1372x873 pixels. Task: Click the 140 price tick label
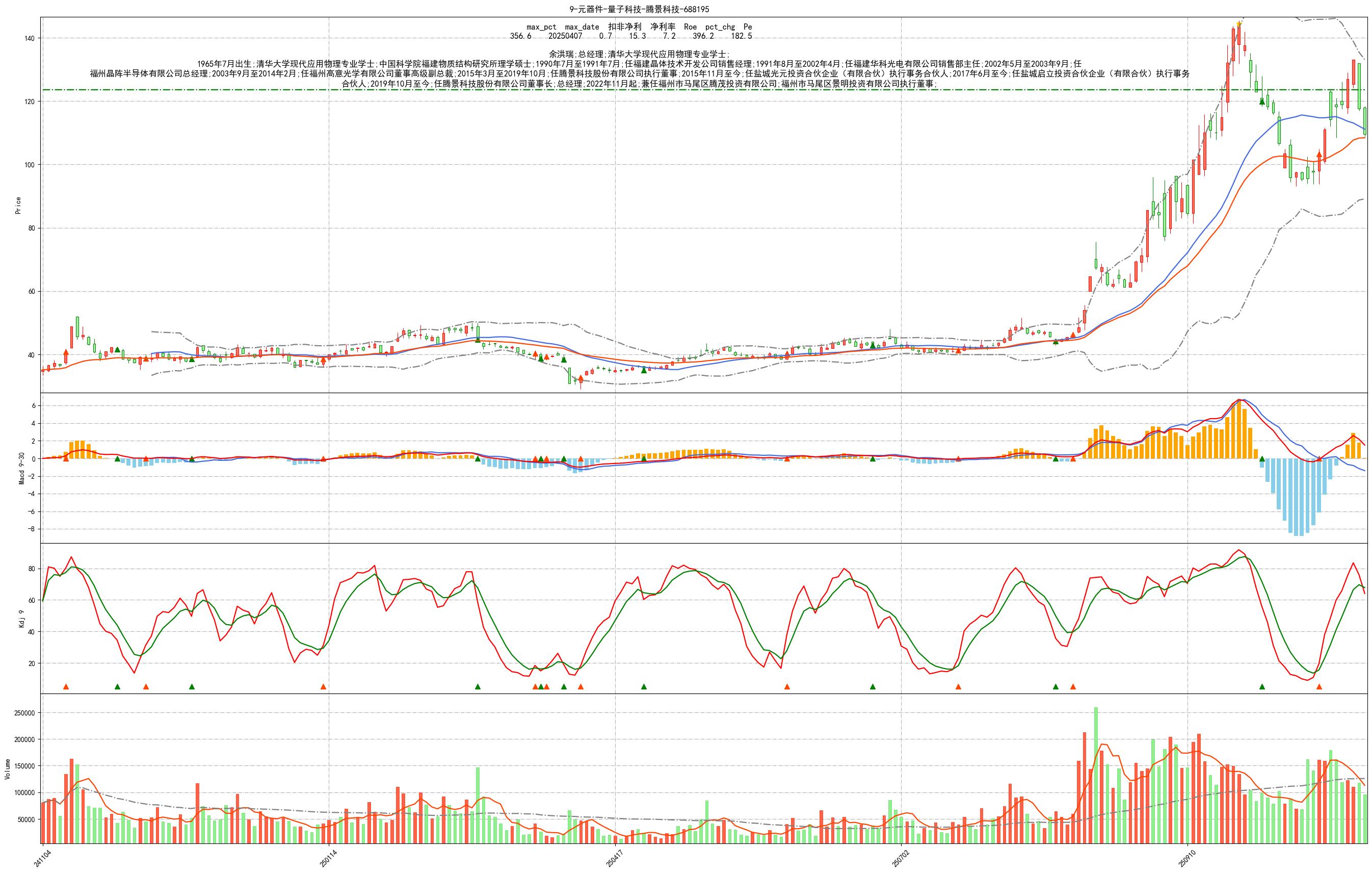pos(29,38)
